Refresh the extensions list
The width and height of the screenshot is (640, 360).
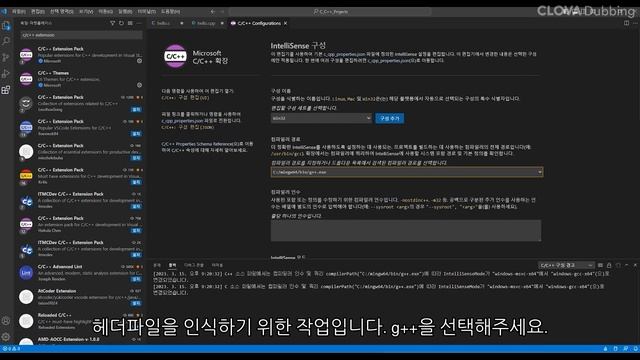(121, 23)
